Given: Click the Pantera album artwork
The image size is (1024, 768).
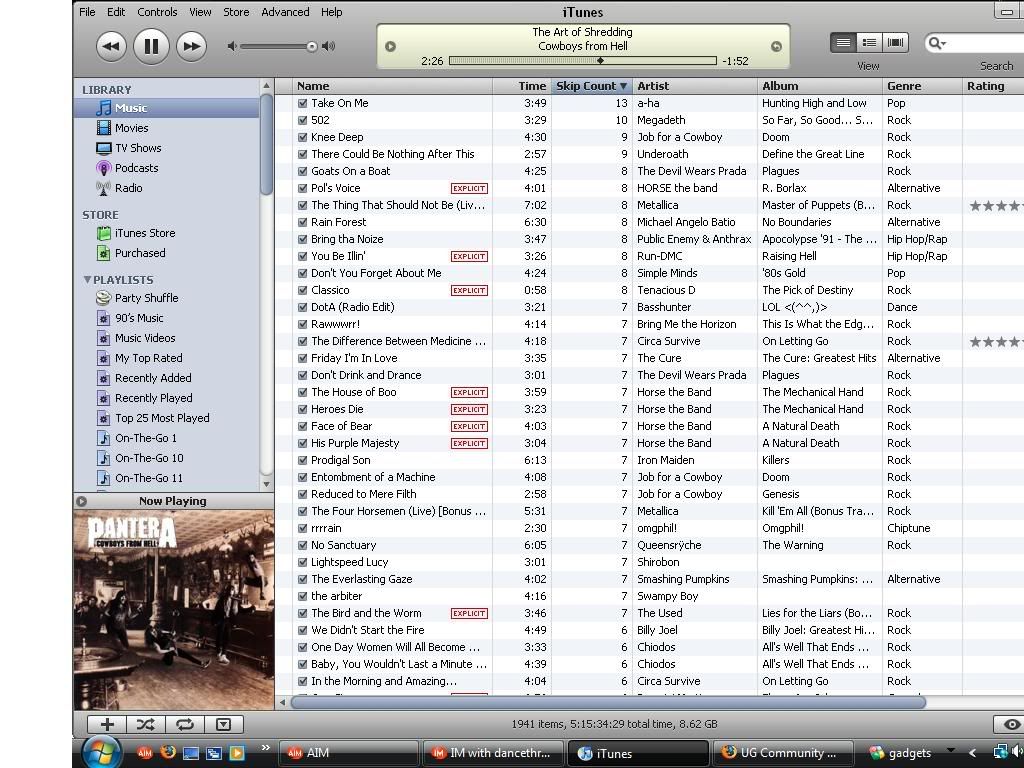Looking at the screenshot, I should (x=174, y=610).
